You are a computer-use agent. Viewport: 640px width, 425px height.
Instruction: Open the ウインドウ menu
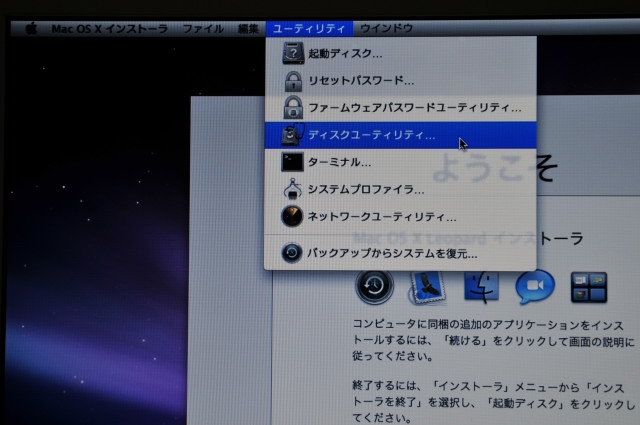pyautogui.click(x=387, y=28)
